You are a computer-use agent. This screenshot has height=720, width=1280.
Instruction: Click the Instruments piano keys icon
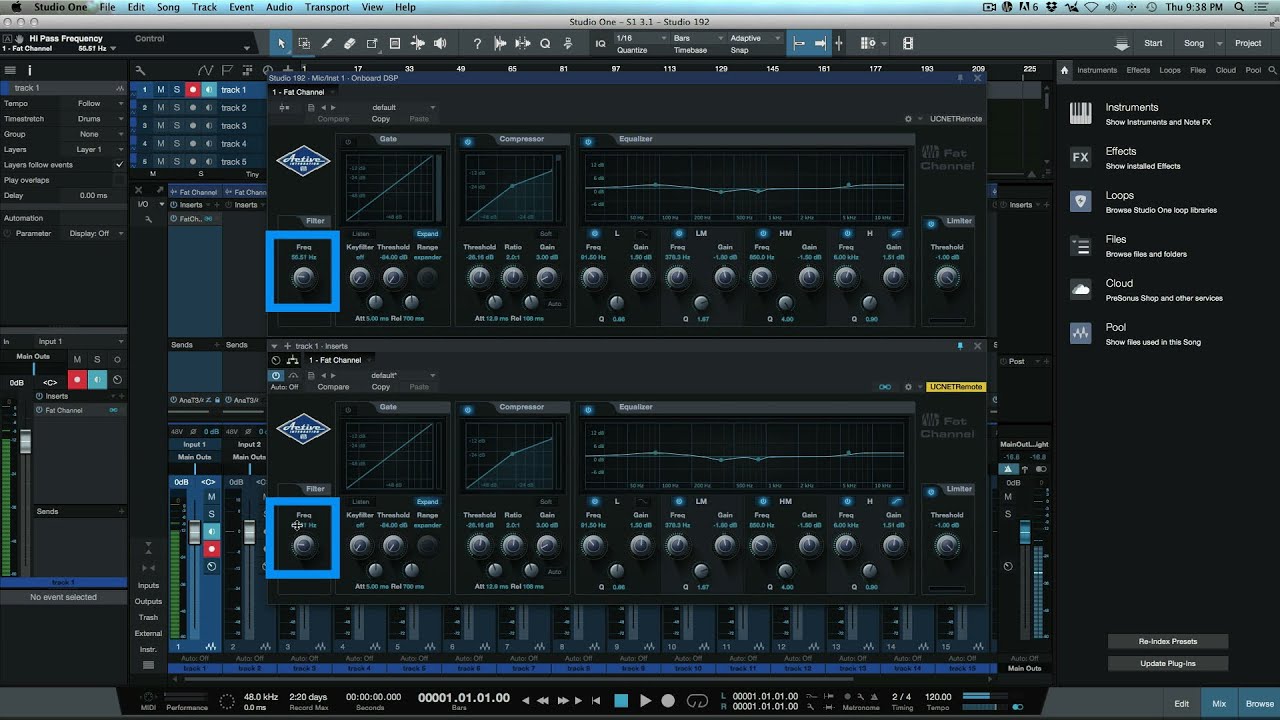pyautogui.click(x=1080, y=113)
